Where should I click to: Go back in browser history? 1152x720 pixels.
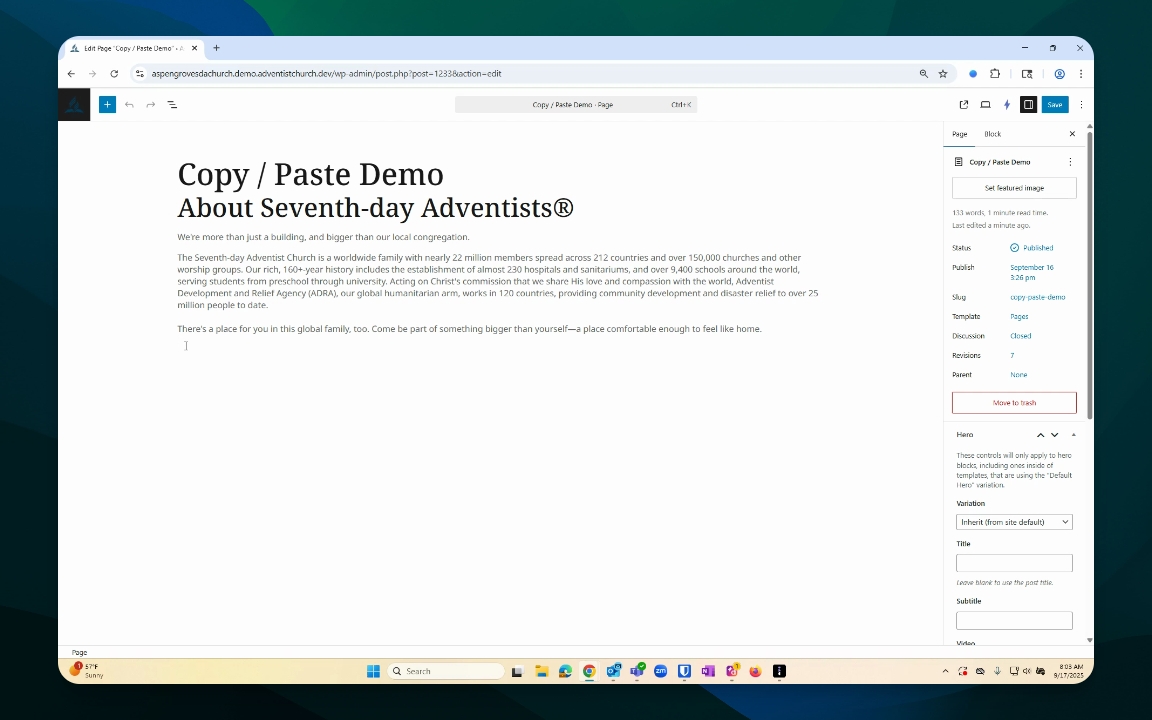(x=71, y=73)
